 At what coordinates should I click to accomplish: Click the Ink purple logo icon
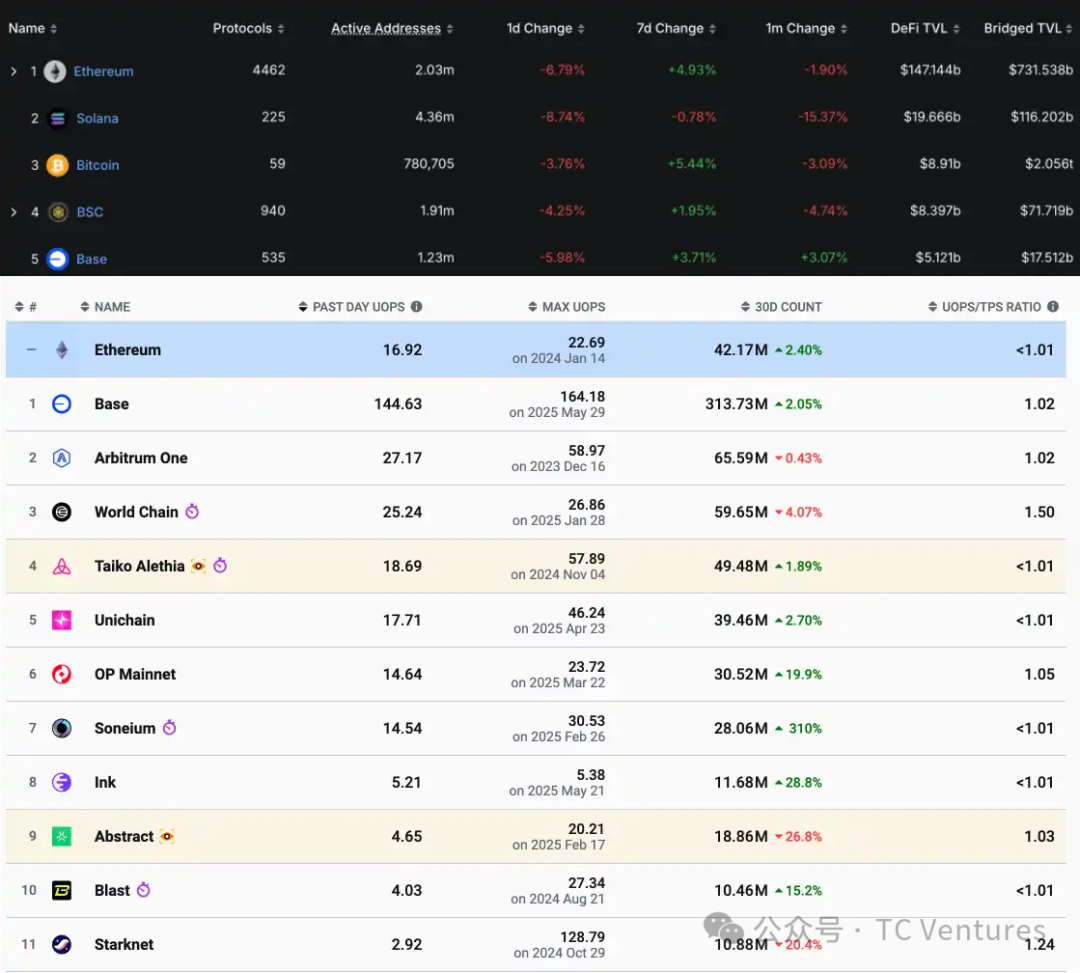coord(62,782)
